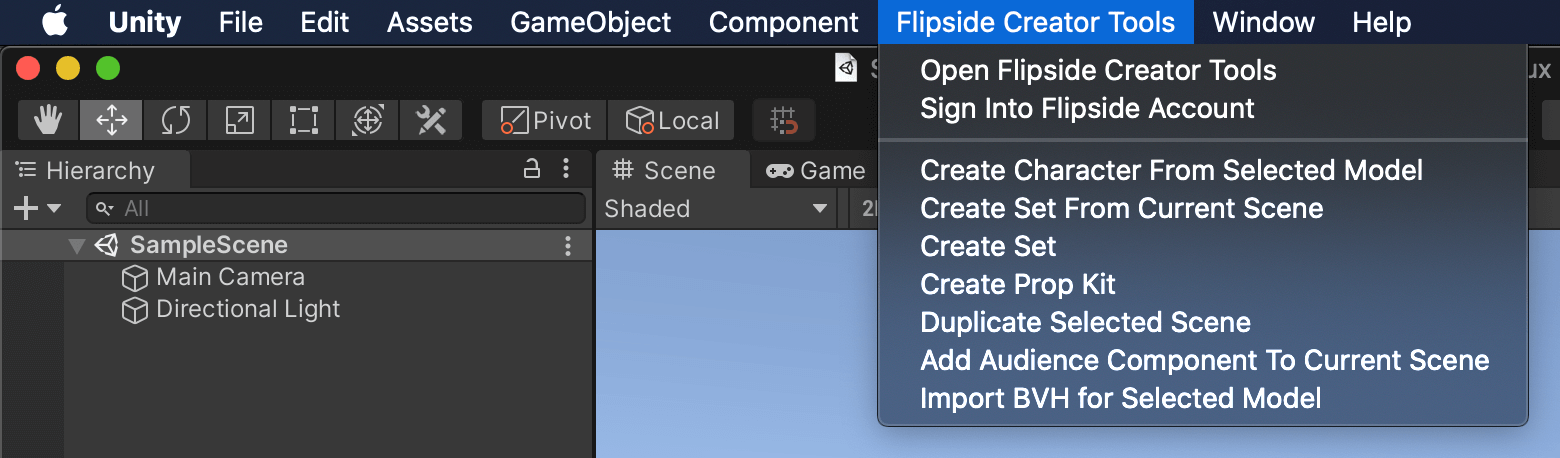Screen dimensions: 1560x458
Task: Open the SampleScene options kebab menu
Action: coord(568,246)
